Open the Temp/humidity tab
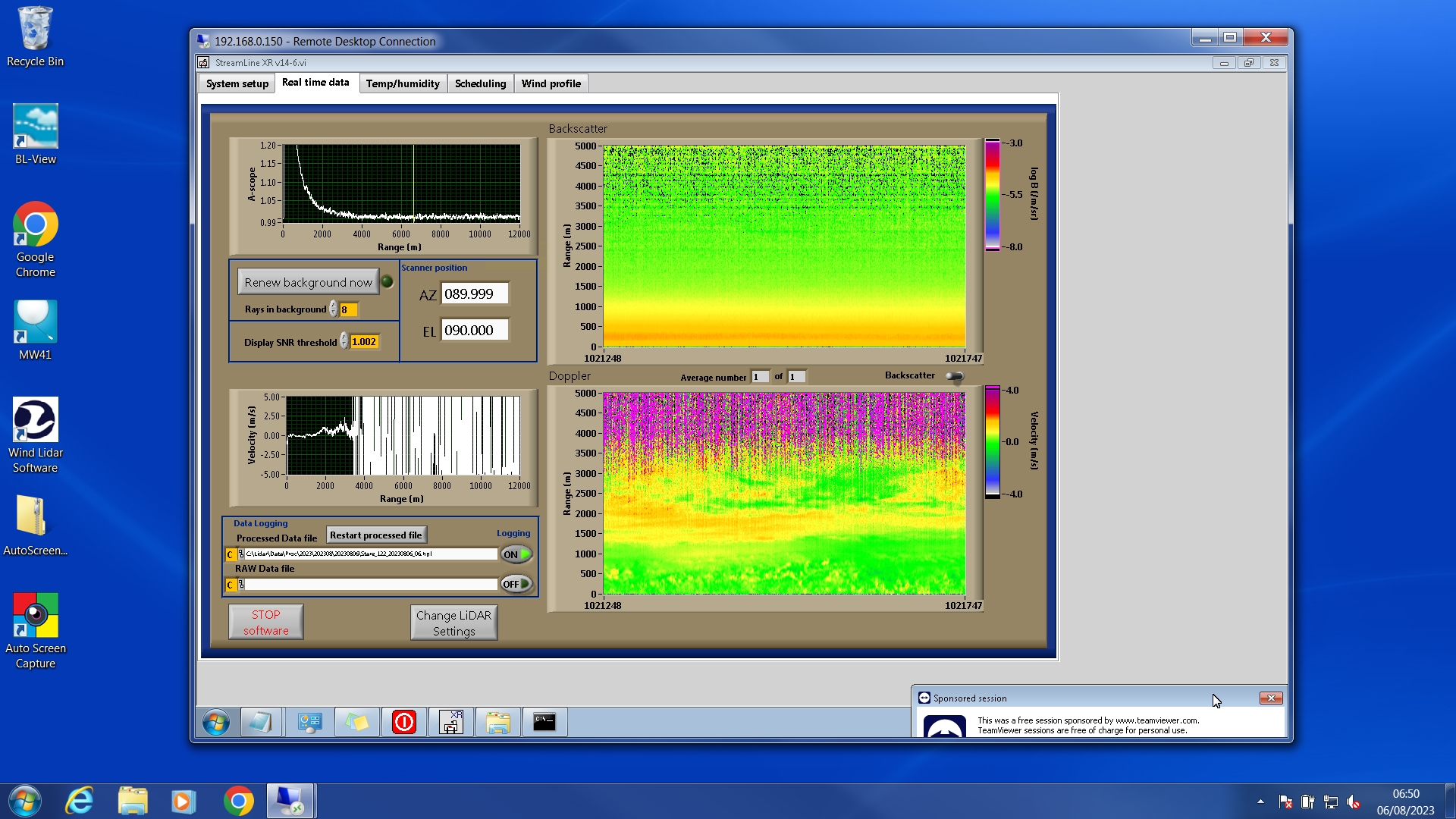Image resolution: width=1456 pixels, height=819 pixels. coord(402,83)
